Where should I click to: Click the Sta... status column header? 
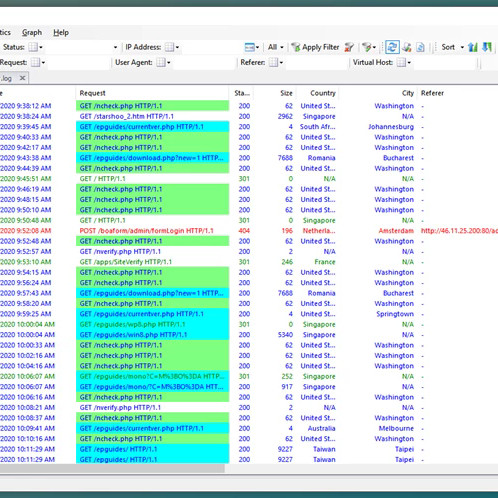(x=242, y=93)
